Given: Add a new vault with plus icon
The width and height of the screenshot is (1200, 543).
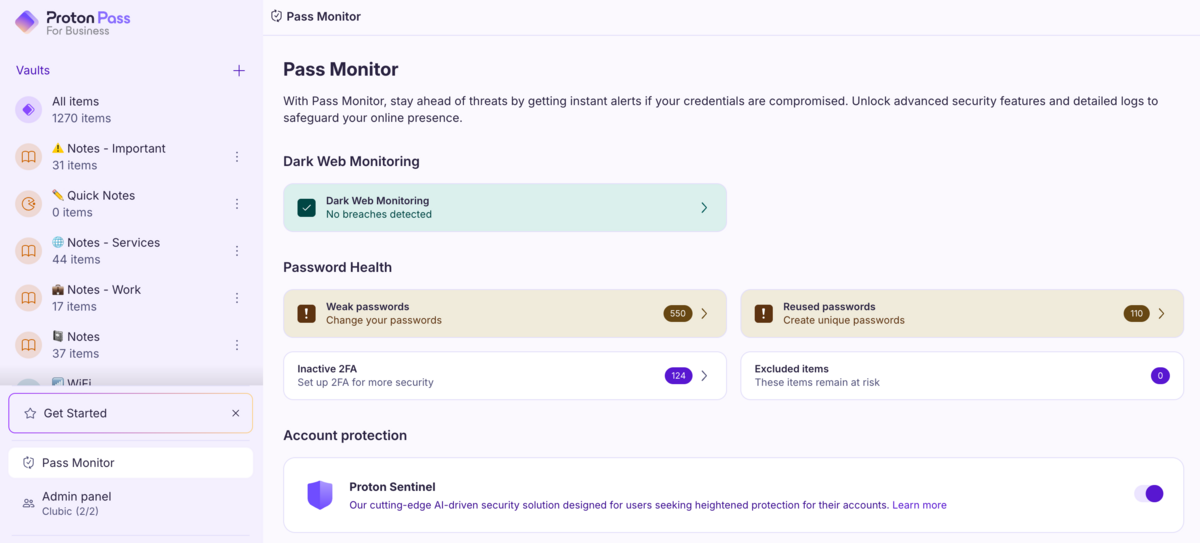Looking at the screenshot, I should coord(239,71).
